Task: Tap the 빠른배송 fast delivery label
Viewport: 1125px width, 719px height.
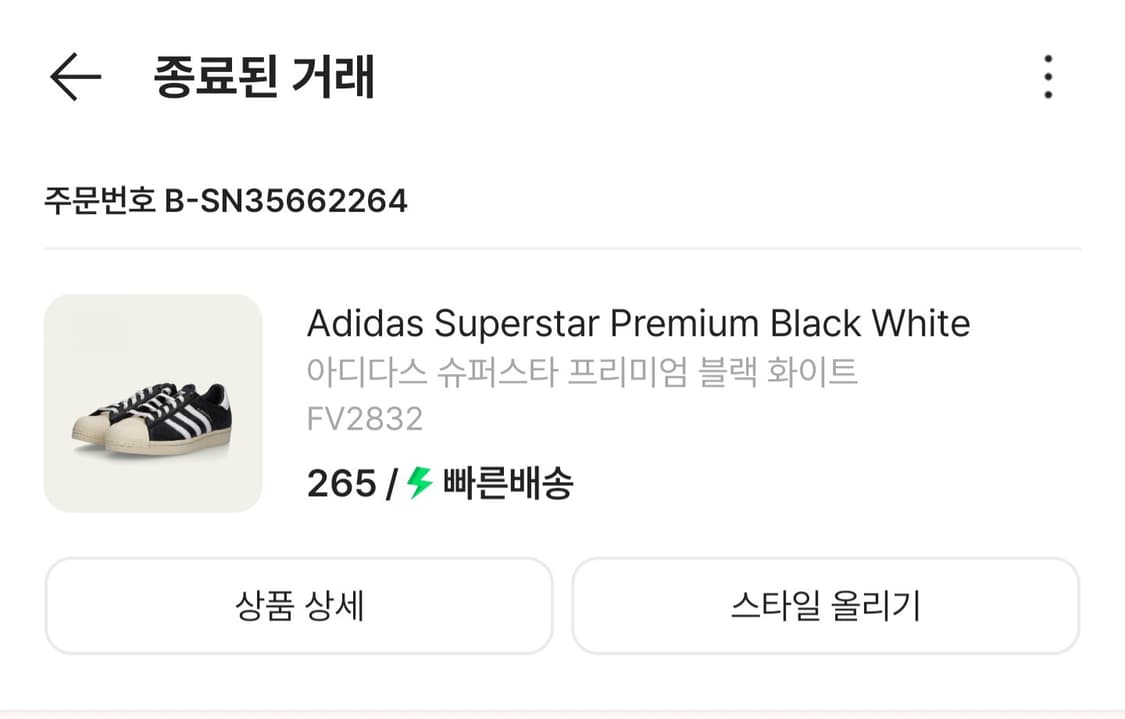Action: coord(505,484)
